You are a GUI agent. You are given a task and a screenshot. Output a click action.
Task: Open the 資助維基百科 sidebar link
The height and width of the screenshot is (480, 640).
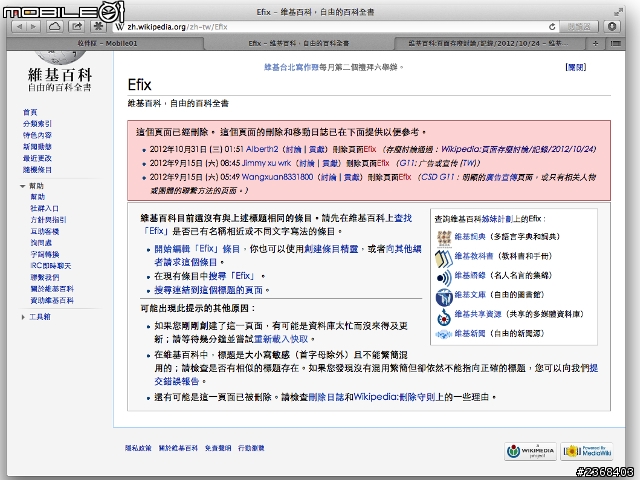52,300
